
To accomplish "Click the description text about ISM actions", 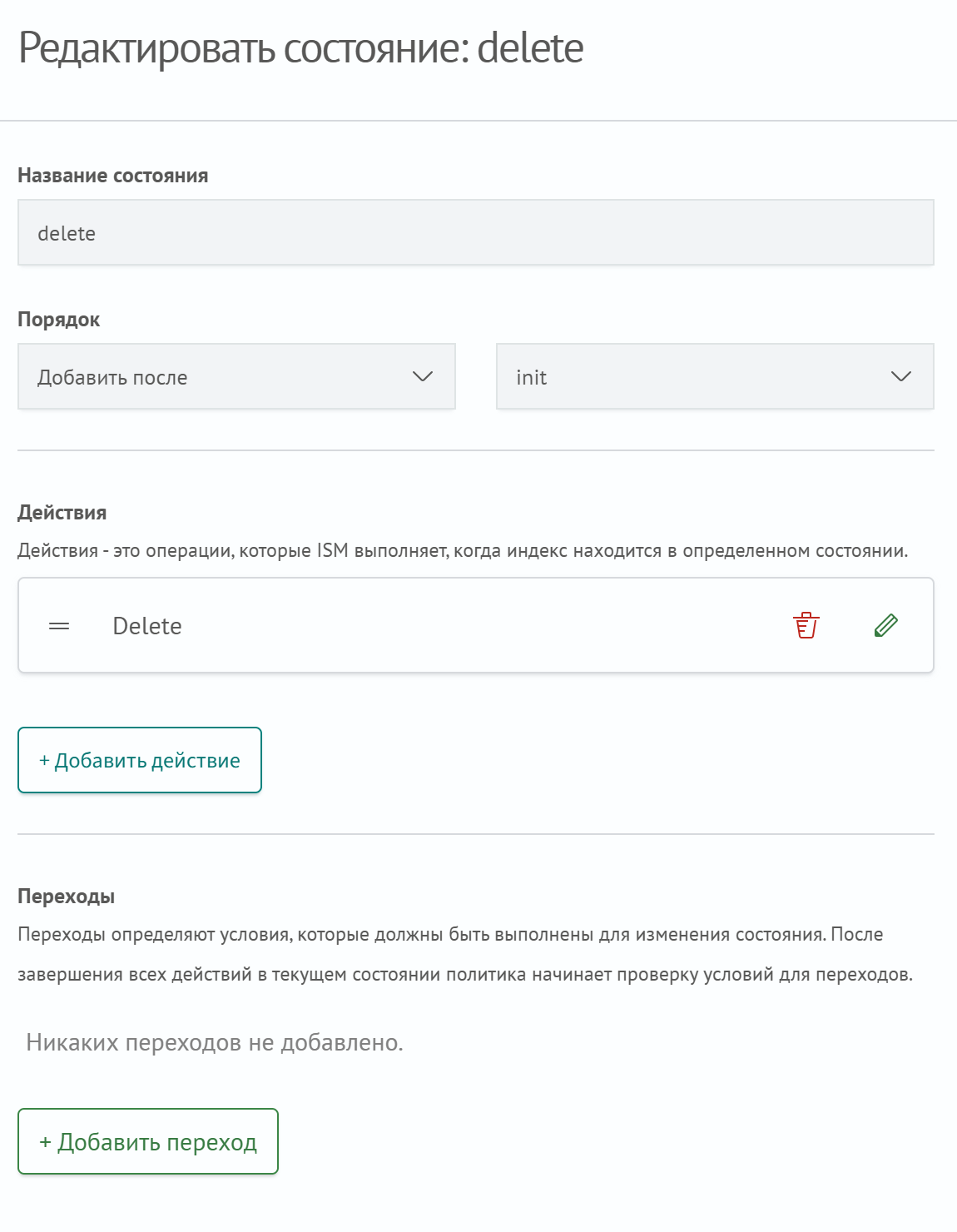I will 463,551.
